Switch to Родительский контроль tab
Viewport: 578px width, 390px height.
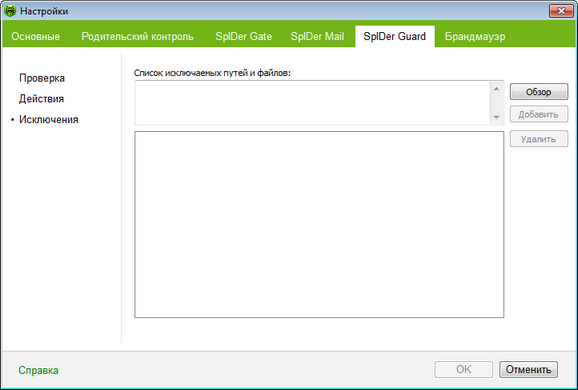pos(137,36)
